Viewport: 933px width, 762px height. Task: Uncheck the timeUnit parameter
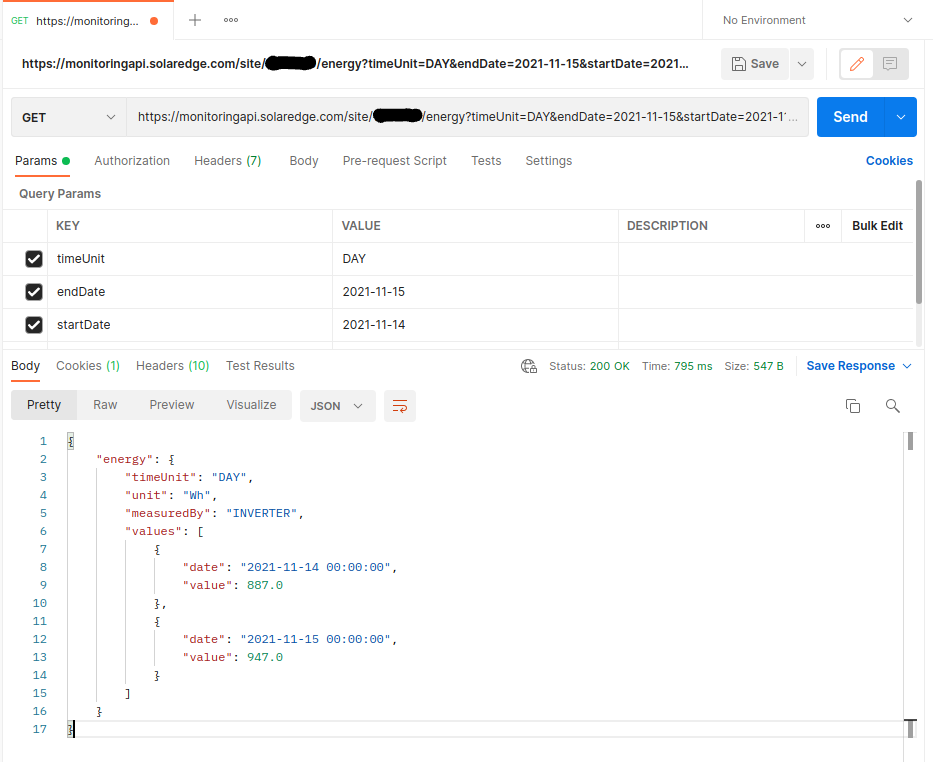[33, 258]
